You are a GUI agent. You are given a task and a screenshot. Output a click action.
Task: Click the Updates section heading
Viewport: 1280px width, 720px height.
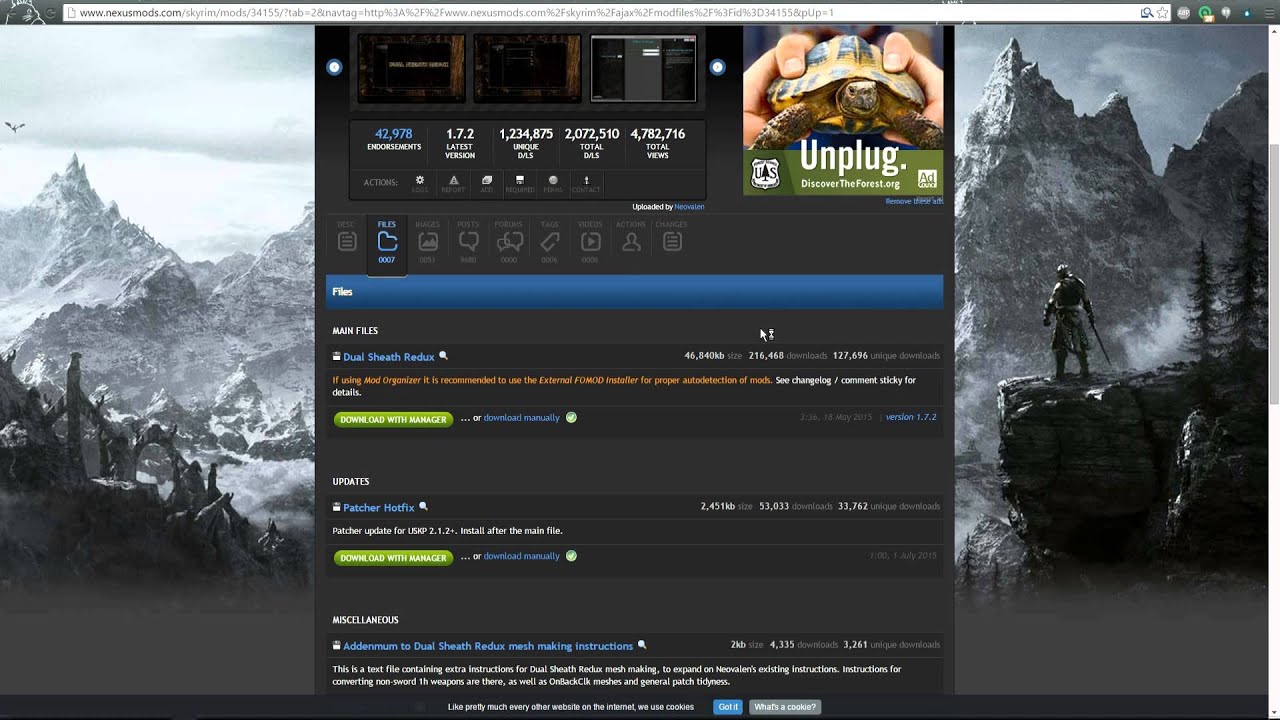[351, 482]
